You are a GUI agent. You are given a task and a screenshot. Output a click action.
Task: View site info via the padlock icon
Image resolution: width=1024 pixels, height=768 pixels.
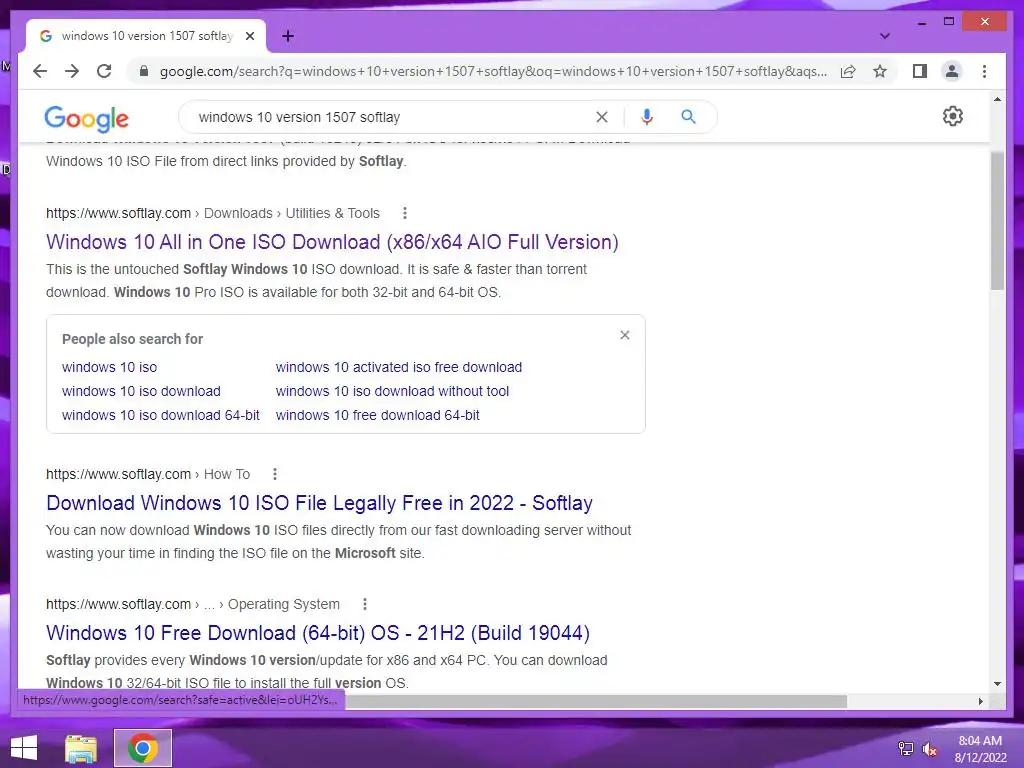pyautogui.click(x=144, y=71)
